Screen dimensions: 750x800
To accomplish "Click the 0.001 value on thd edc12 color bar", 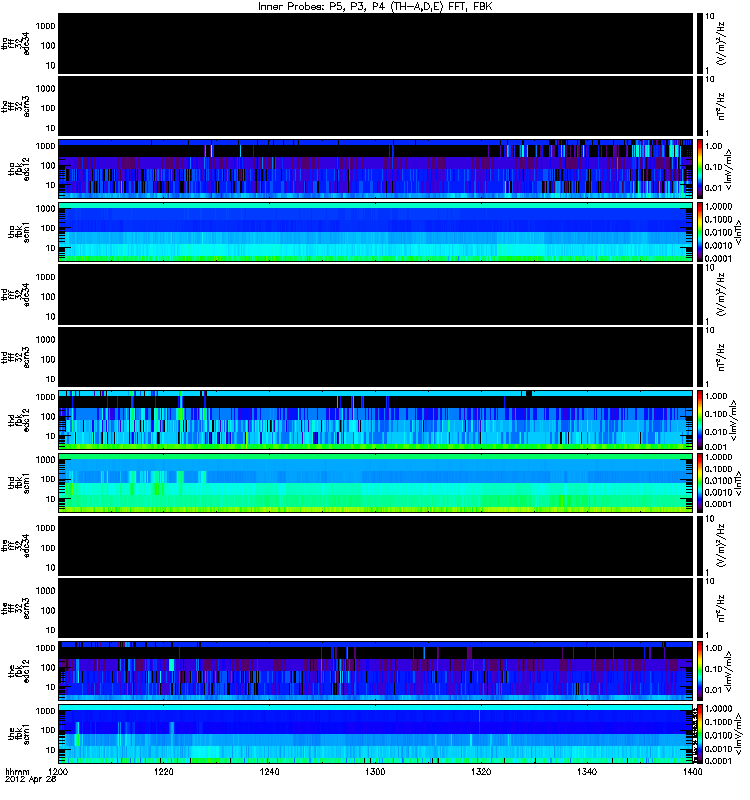I will 716,447.
